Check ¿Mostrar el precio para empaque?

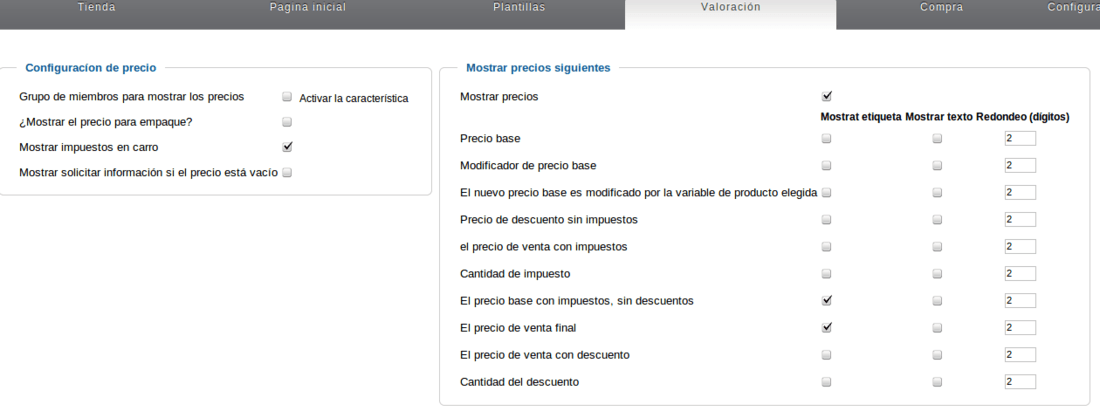(287, 122)
